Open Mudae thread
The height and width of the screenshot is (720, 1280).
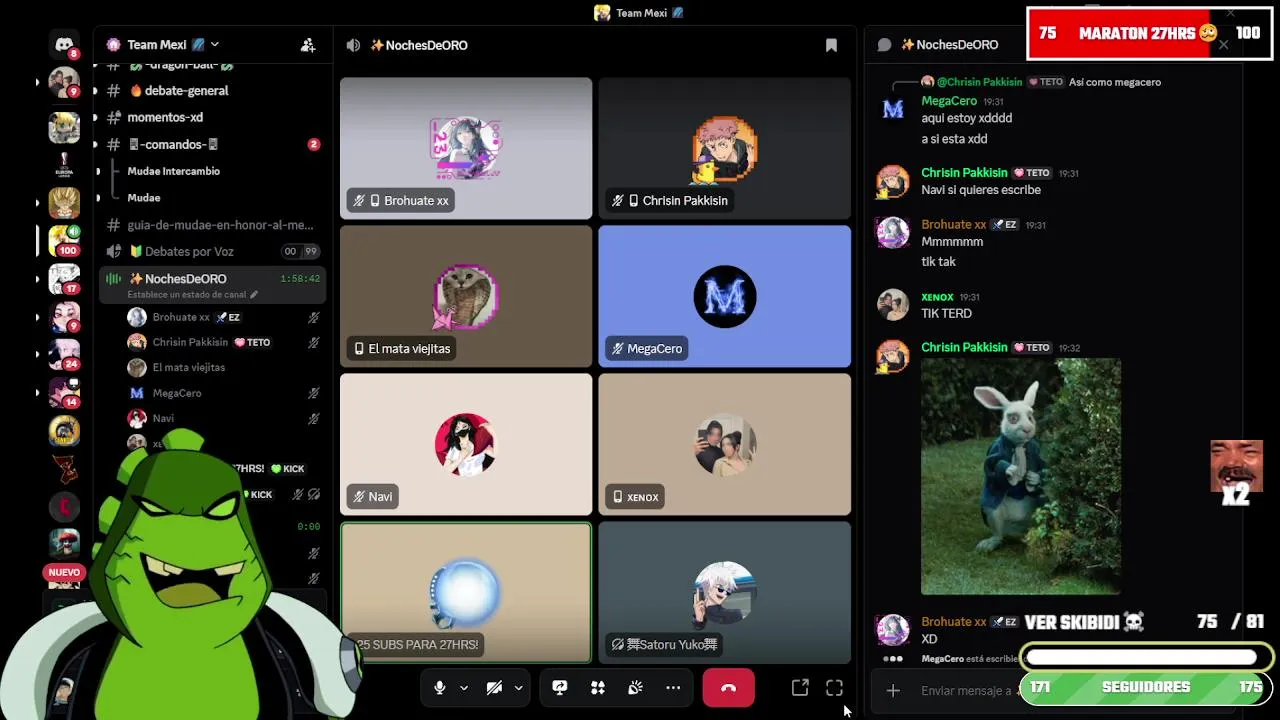[x=144, y=198]
